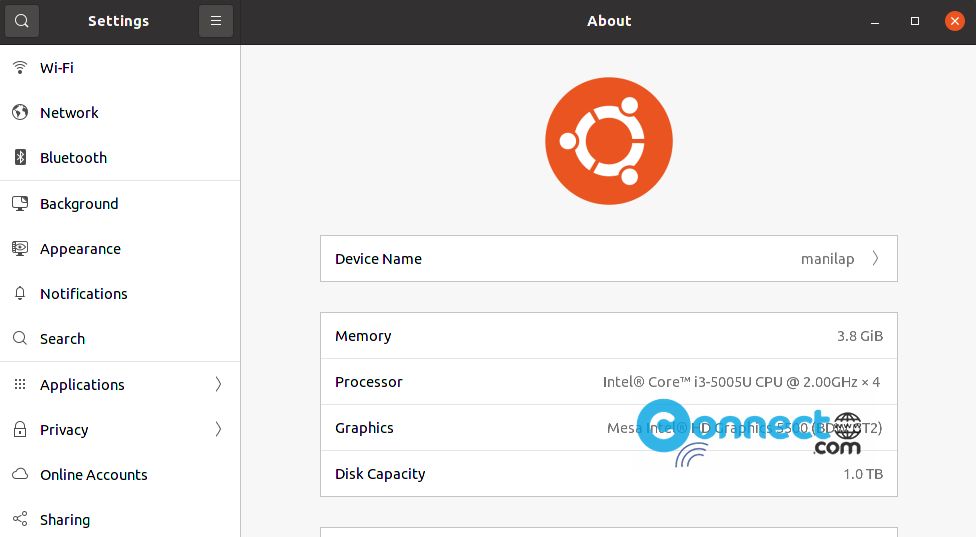This screenshot has height=537, width=976.
Task: Click the Processor label
Action: (368, 382)
